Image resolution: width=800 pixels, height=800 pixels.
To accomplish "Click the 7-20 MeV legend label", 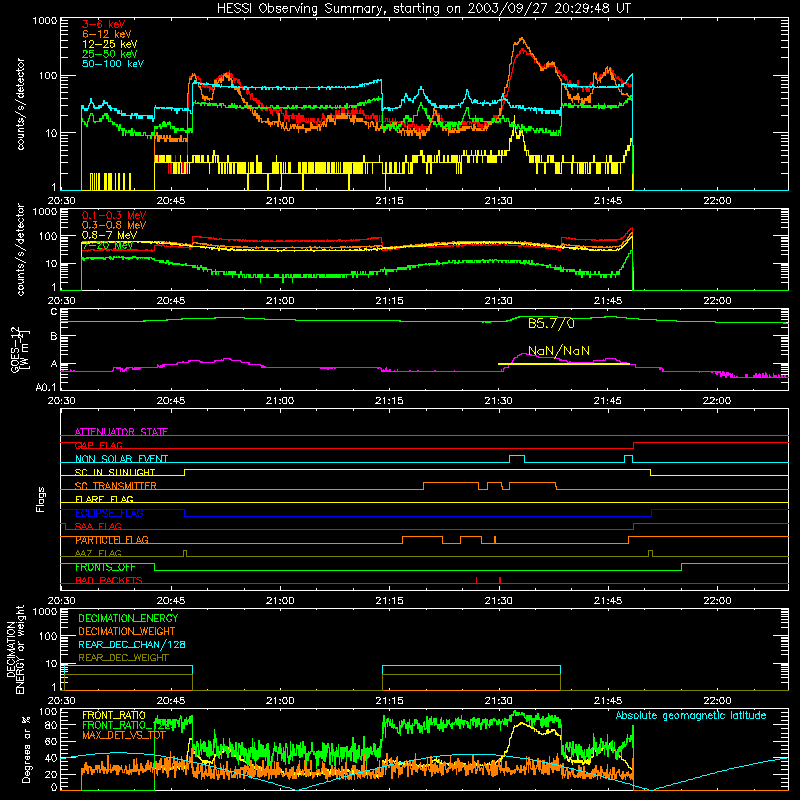I will pyautogui.click(x=108, y=245).
